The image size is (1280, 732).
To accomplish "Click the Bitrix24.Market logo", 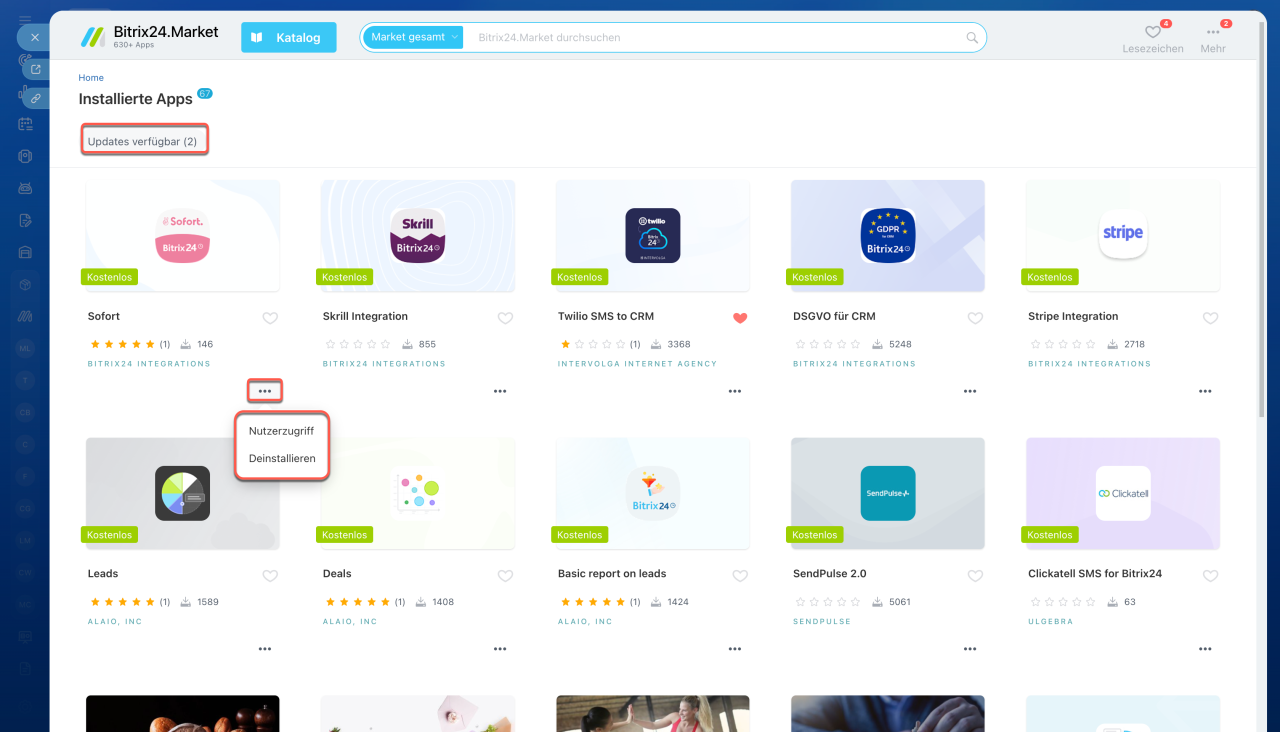I will [x=150, y=37].
